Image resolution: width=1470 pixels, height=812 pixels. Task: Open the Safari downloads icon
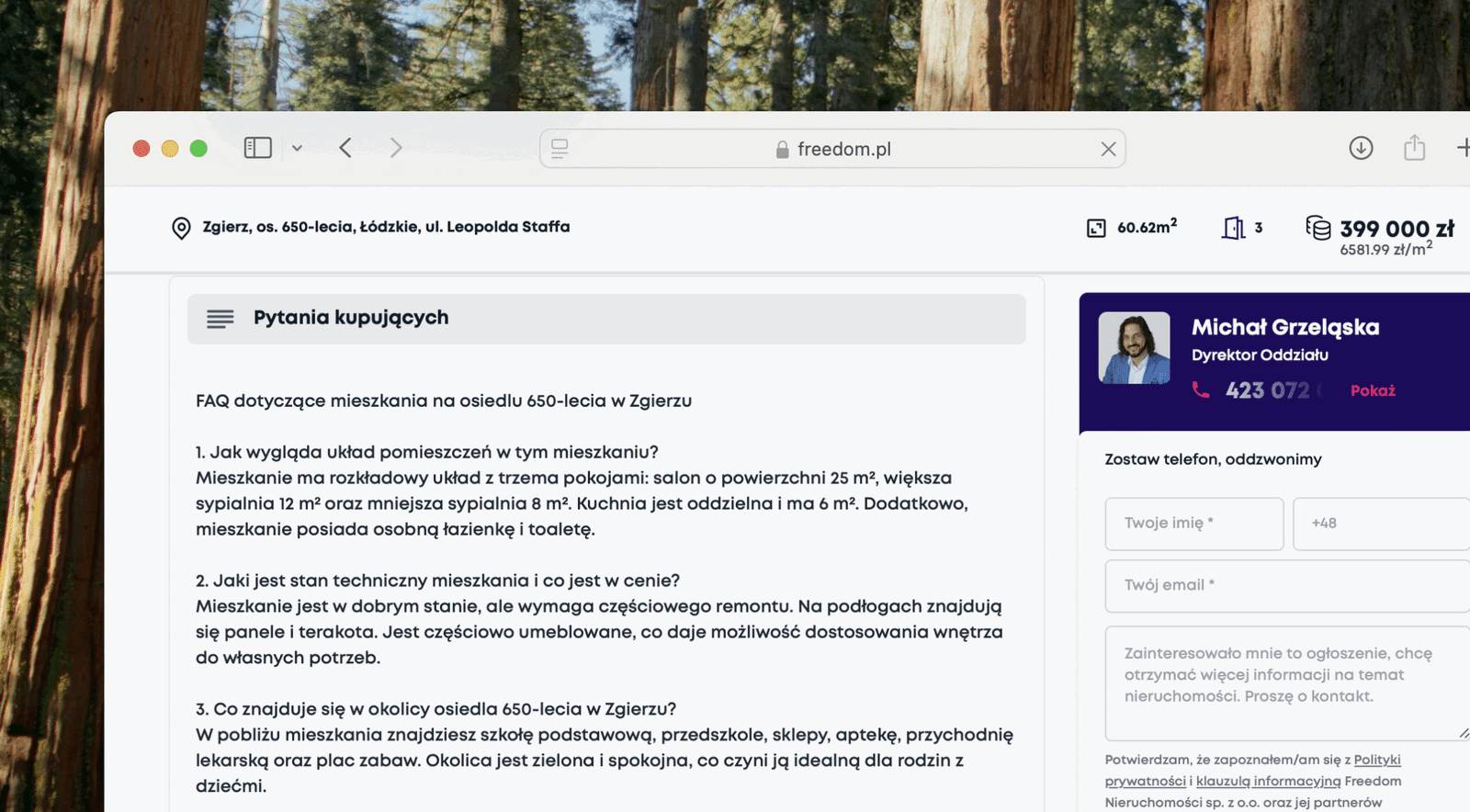point(1361,148)
